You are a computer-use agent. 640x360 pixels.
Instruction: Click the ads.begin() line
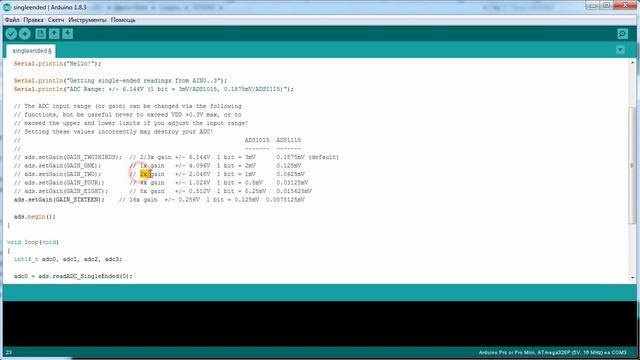35,217
